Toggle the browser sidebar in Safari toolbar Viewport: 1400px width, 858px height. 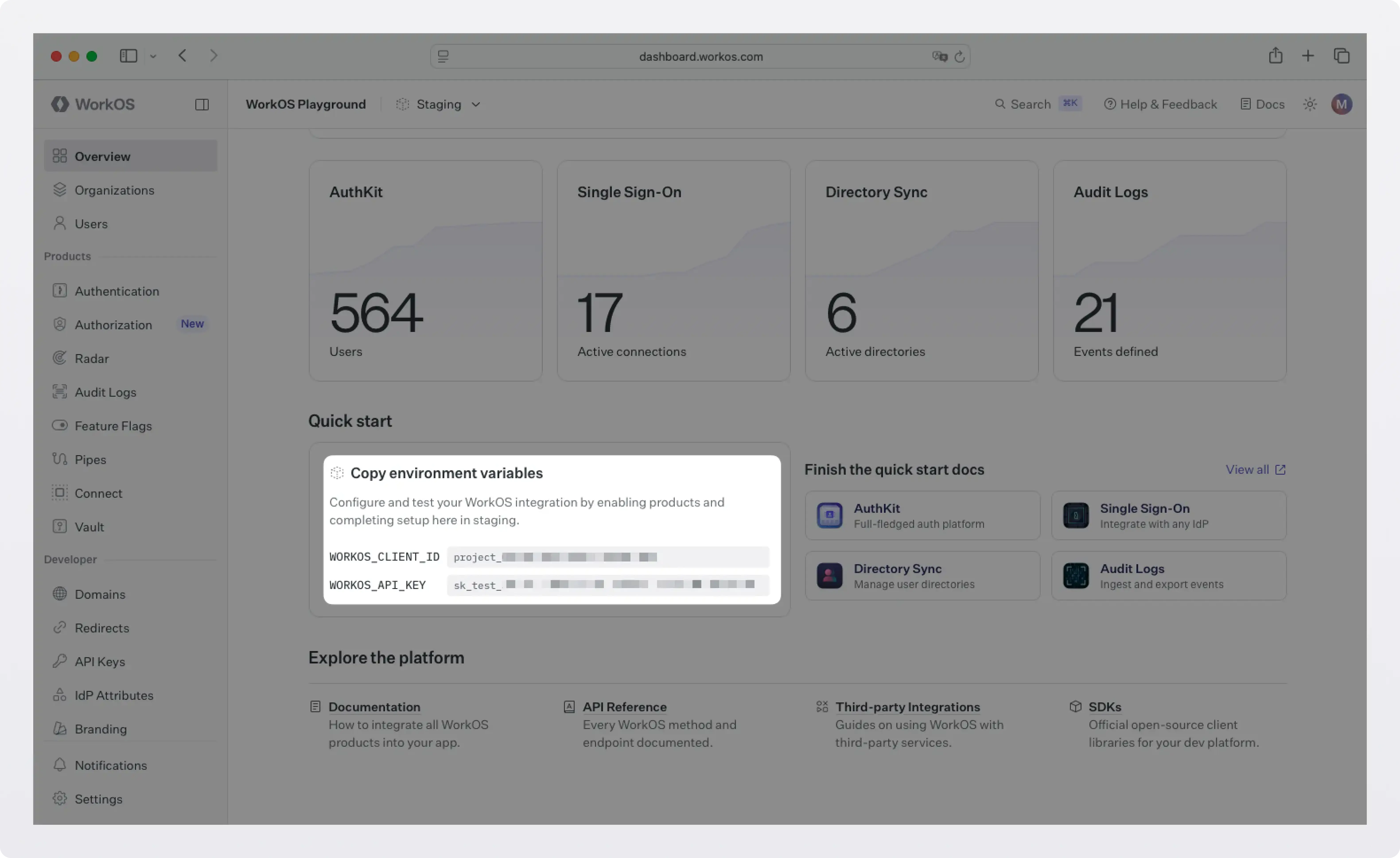pos(128,56)
